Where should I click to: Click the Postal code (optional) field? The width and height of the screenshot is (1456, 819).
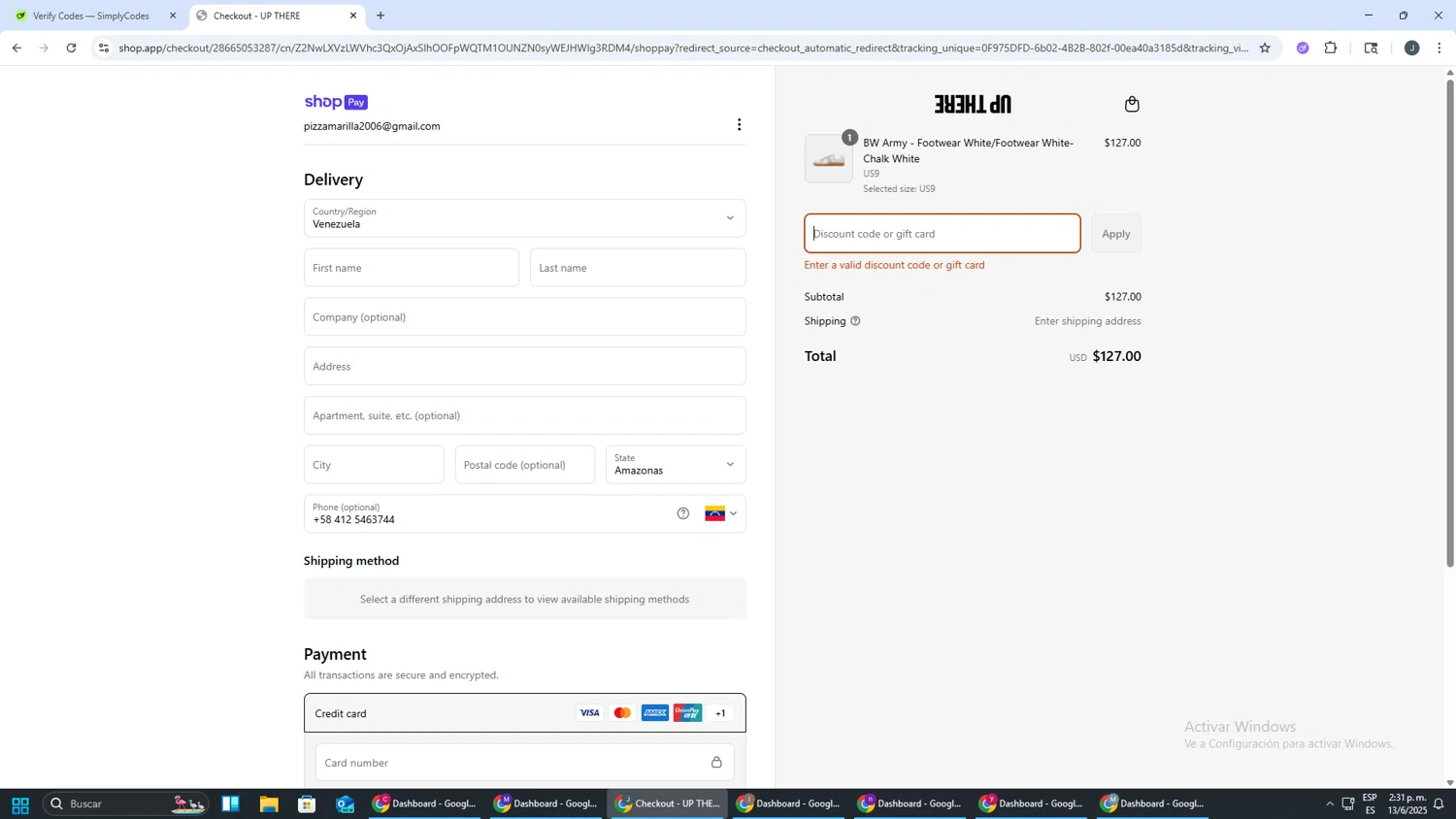coord(524,465)
